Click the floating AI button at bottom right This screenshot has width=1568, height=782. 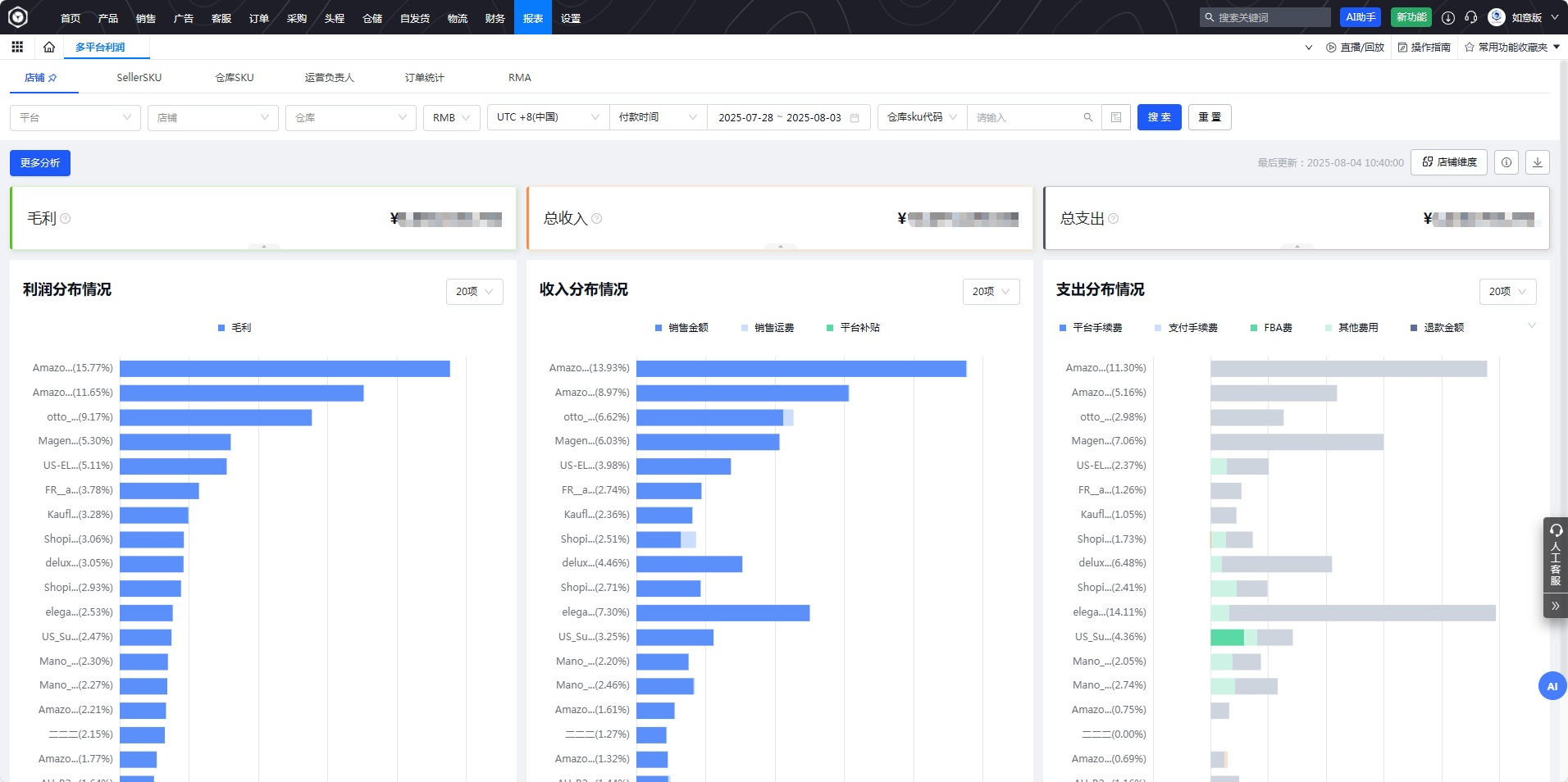point(1552,686)
